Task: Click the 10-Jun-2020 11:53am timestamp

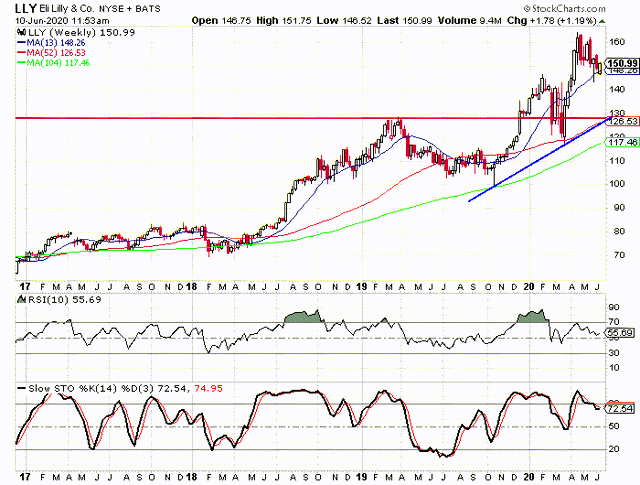Action: pyautogui.click(x=62, y=20)
